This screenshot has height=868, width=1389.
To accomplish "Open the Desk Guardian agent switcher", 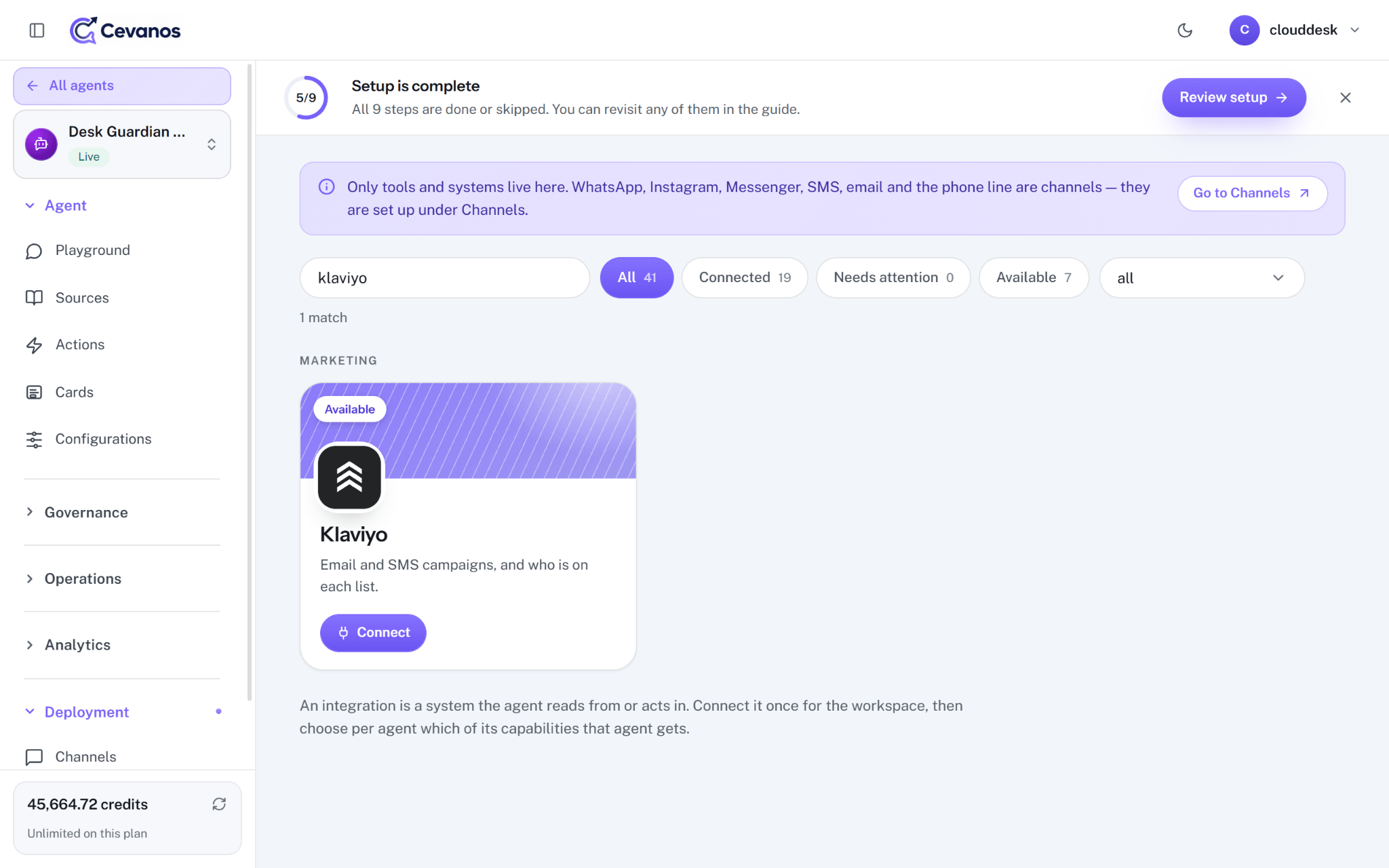I will (x=122, y=144).
